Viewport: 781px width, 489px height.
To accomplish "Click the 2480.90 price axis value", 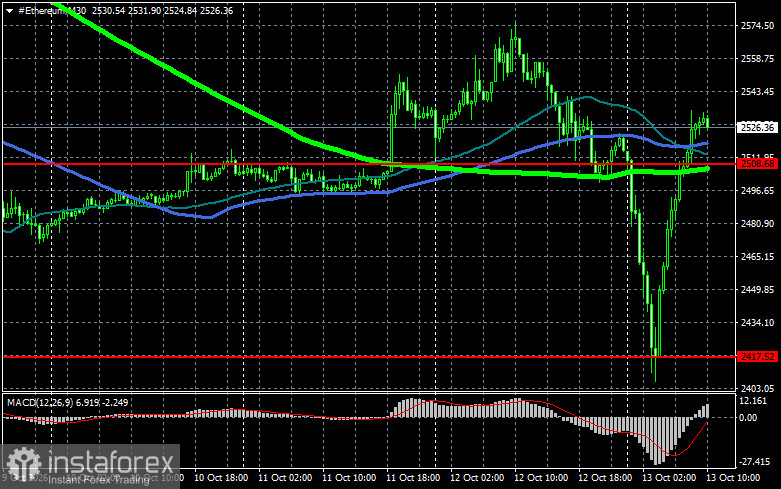I will click(x=757, y=224).
